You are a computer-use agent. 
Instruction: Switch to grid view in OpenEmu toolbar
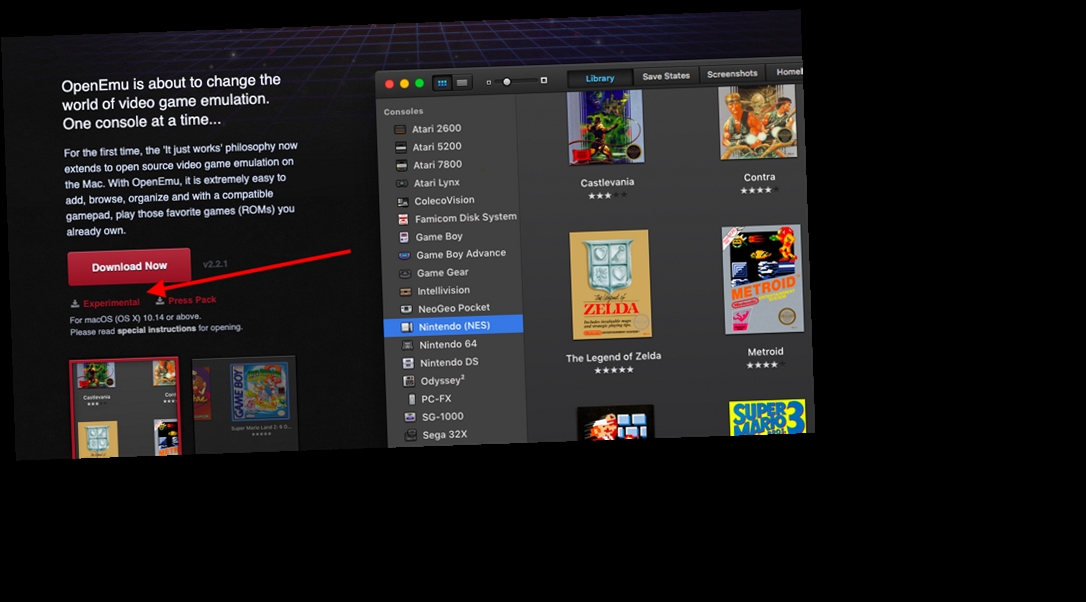click(x=442, y=81)
